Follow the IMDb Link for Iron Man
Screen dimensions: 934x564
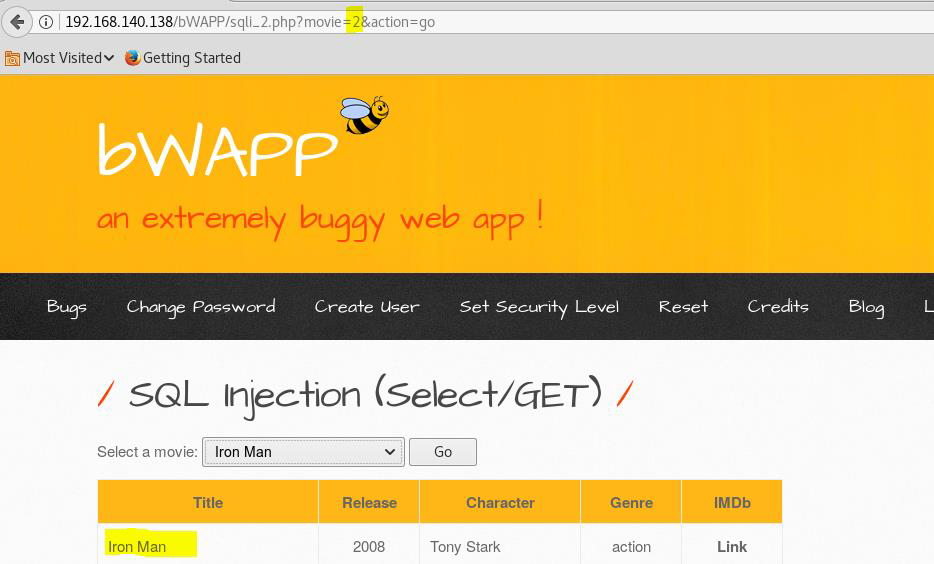point(731,547)
